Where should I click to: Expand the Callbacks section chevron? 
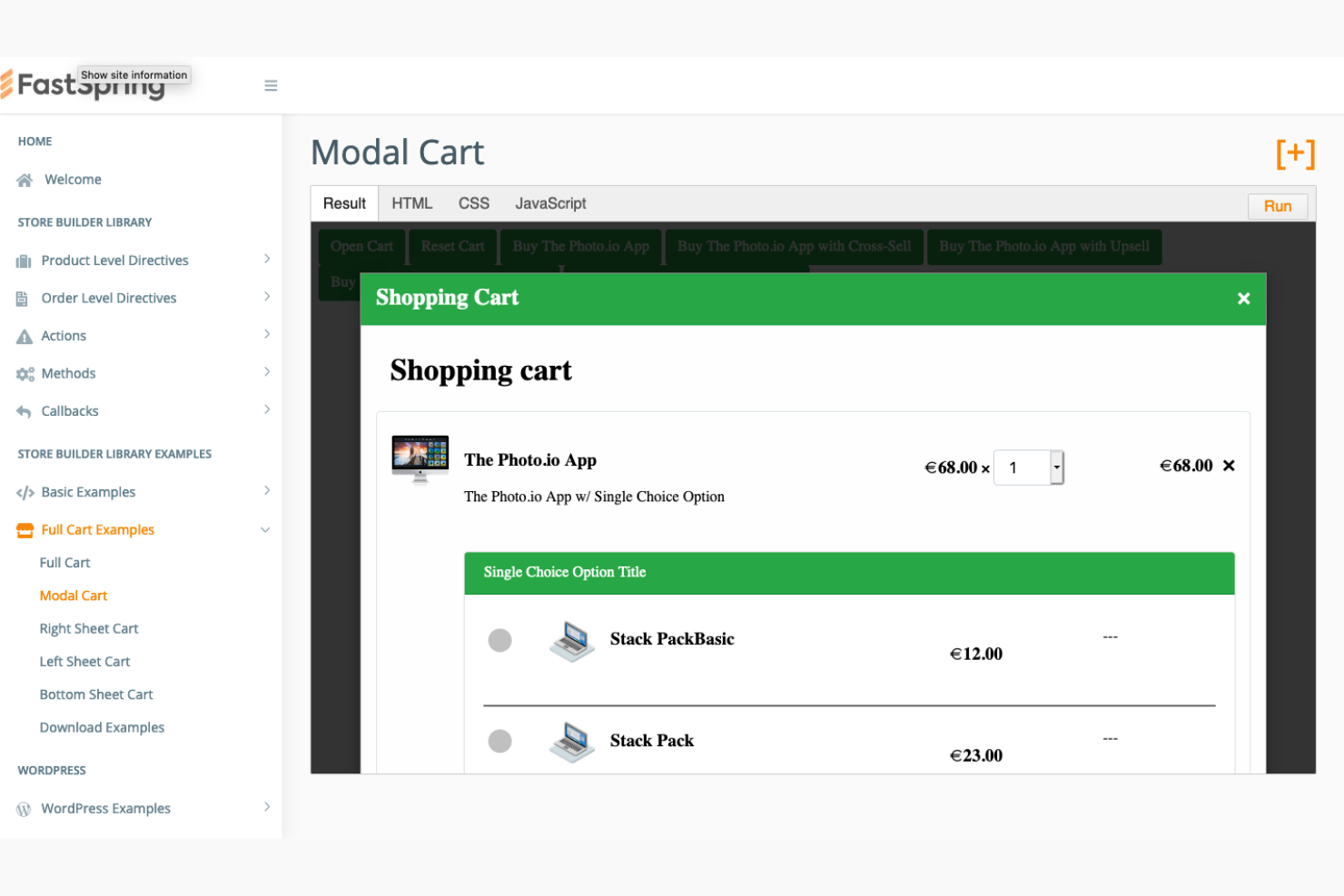pos(267,409)
